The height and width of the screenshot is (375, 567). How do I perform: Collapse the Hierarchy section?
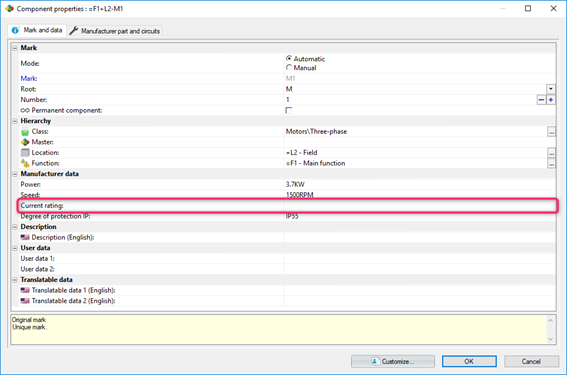pyautogui.click(x=15, y=121)
